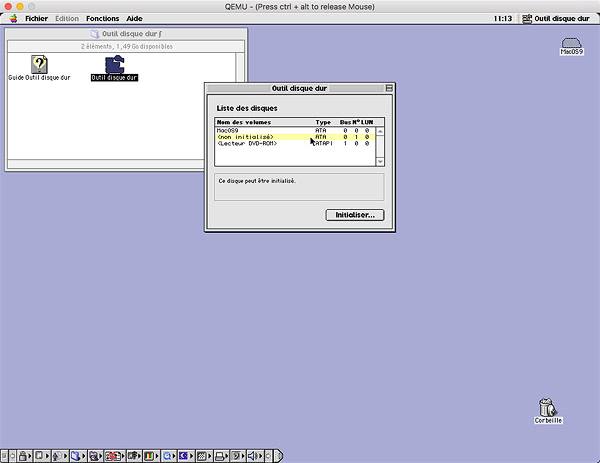600x463 pixels.
Task: Click the document page control strip module
Action: tap(41, 456)
